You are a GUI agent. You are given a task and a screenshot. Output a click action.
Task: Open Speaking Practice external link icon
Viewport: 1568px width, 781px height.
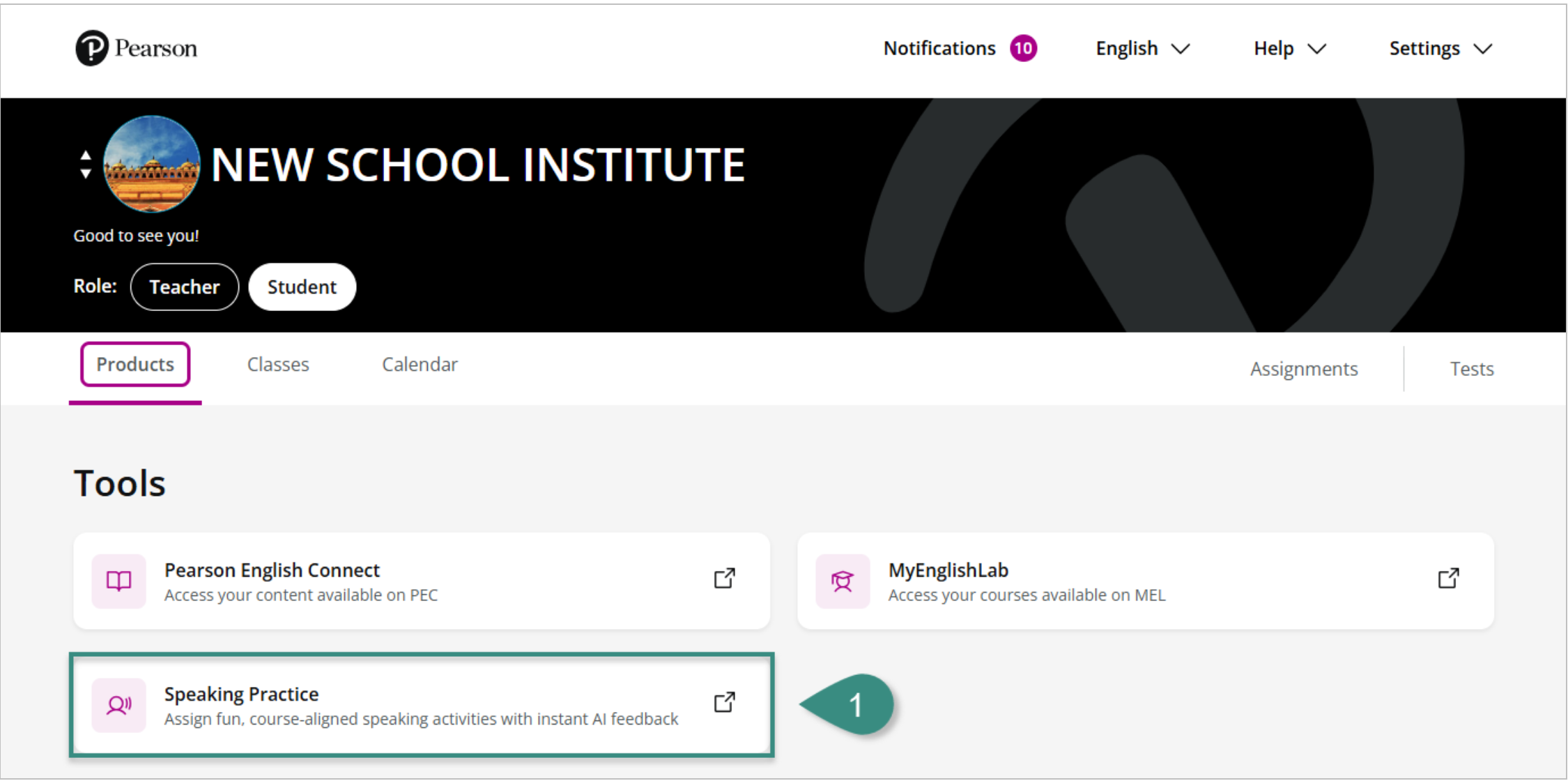pyautogui.click(x=724, y=702)
